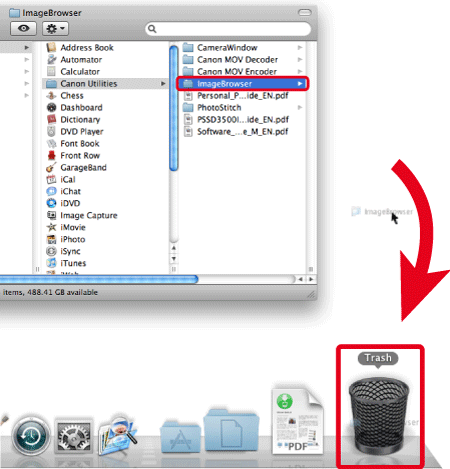Launch Preview app from the Dock
Viewport: 450px width, 469px height.
(x=118, y=435)
